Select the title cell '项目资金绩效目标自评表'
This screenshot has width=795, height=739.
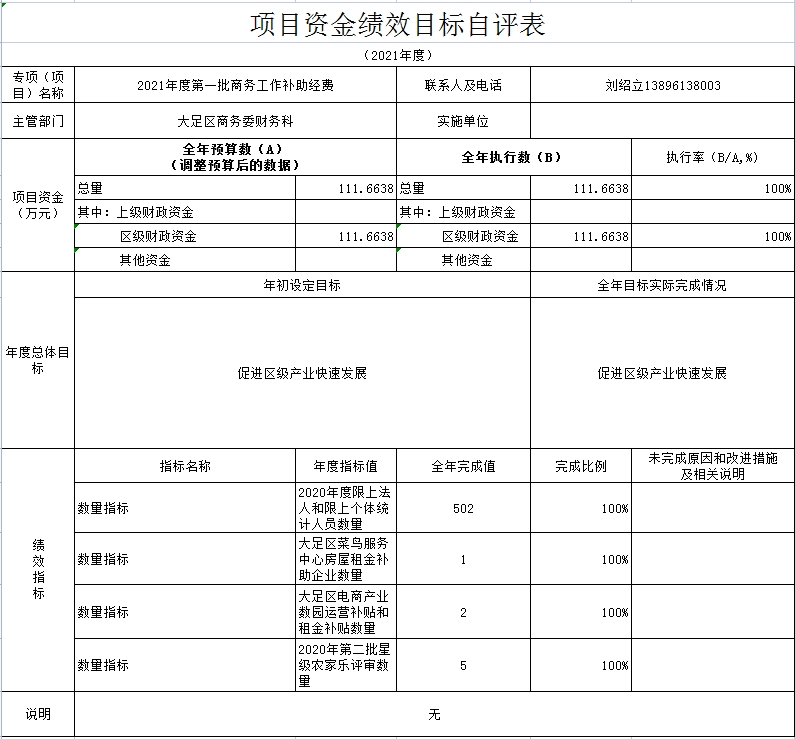(398, 23)
